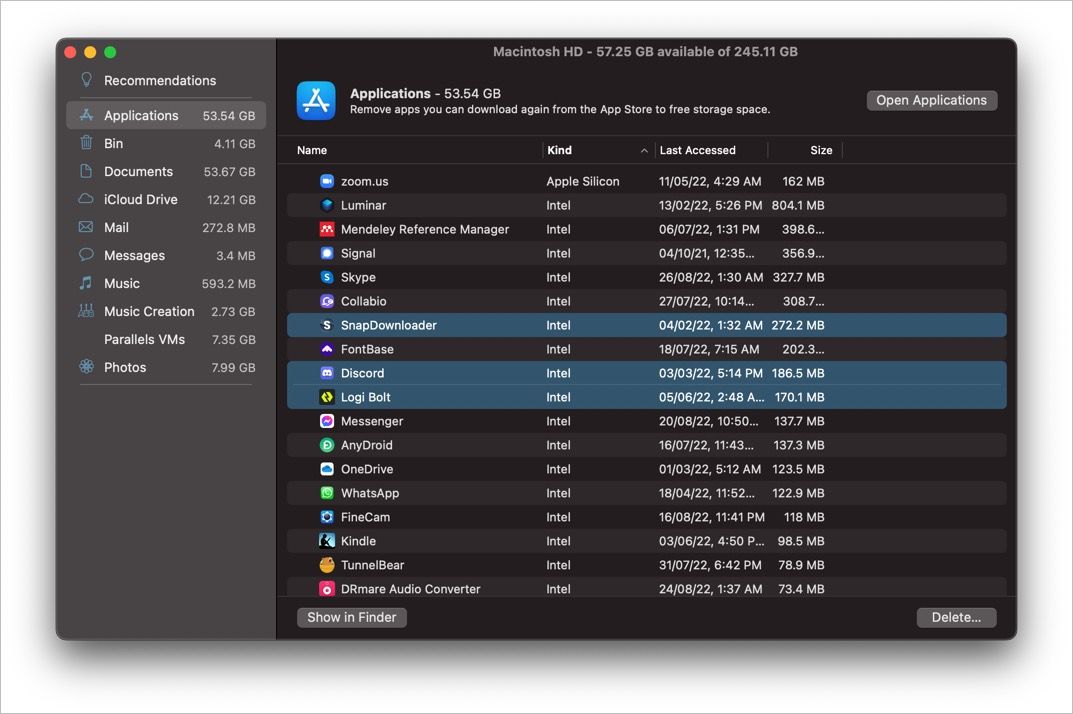Image resolution: width=1073 pixels, height=714 pixels.
Task: Click the OneDrive app icon
Action: [x=327, y=469]
